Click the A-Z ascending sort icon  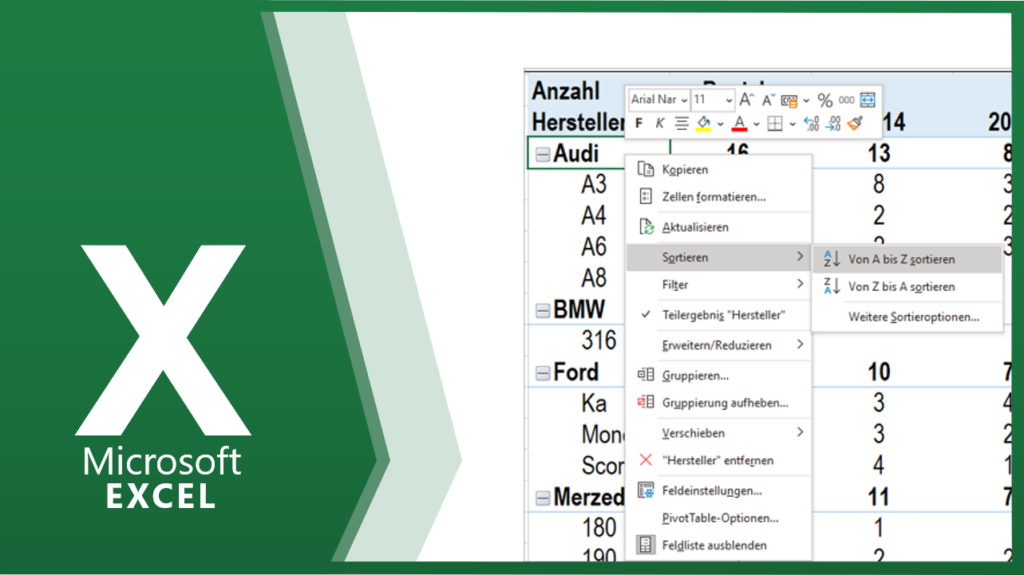tap(831, 259)
